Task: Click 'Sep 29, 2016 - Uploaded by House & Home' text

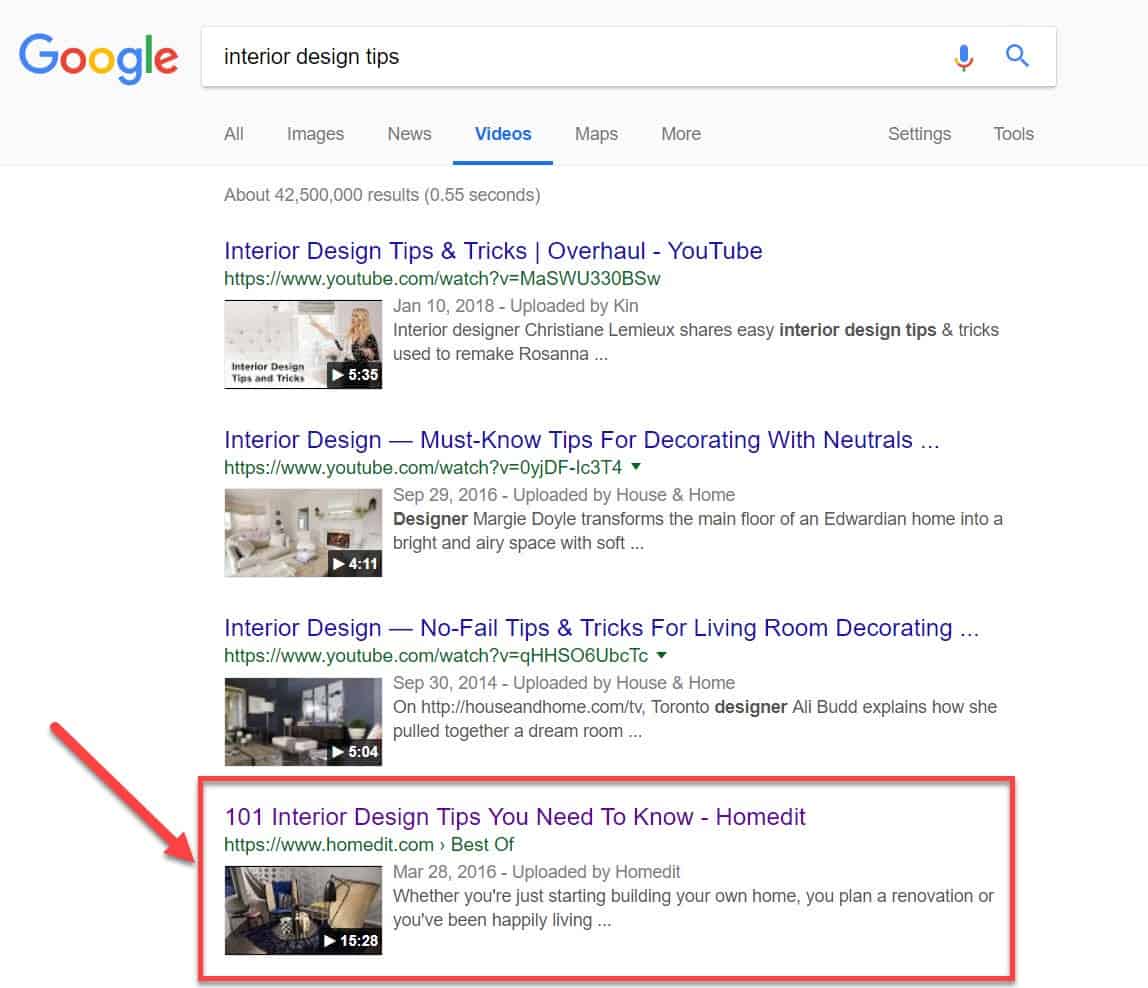Action: click(x=564, y=494)
